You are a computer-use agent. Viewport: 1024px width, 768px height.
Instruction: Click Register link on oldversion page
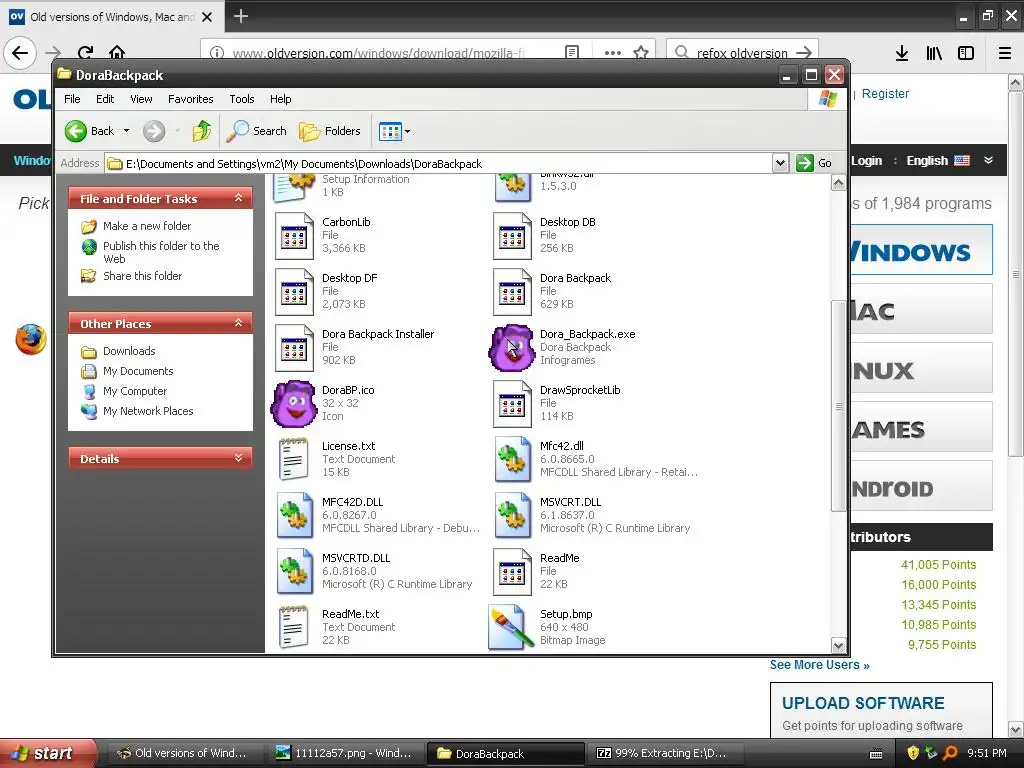click(885, 93)
